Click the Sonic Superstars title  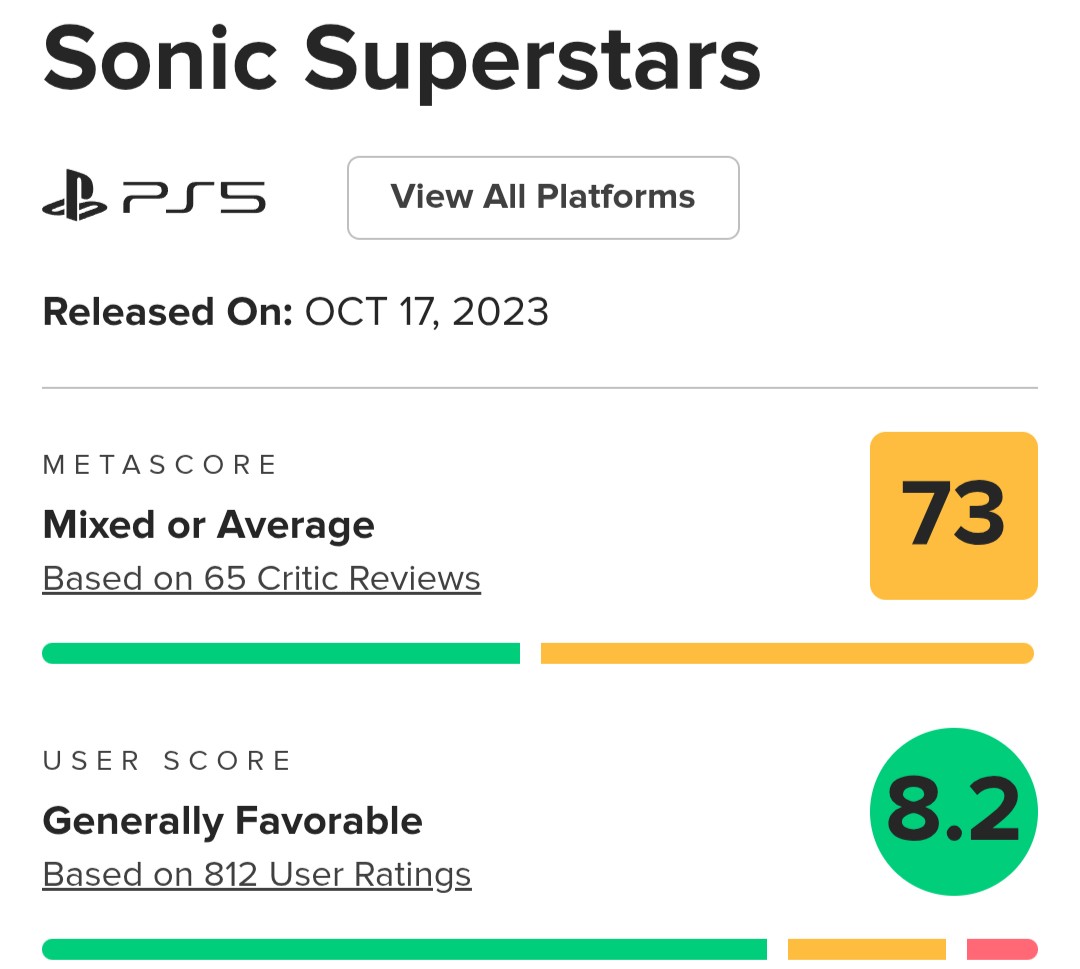401,59
